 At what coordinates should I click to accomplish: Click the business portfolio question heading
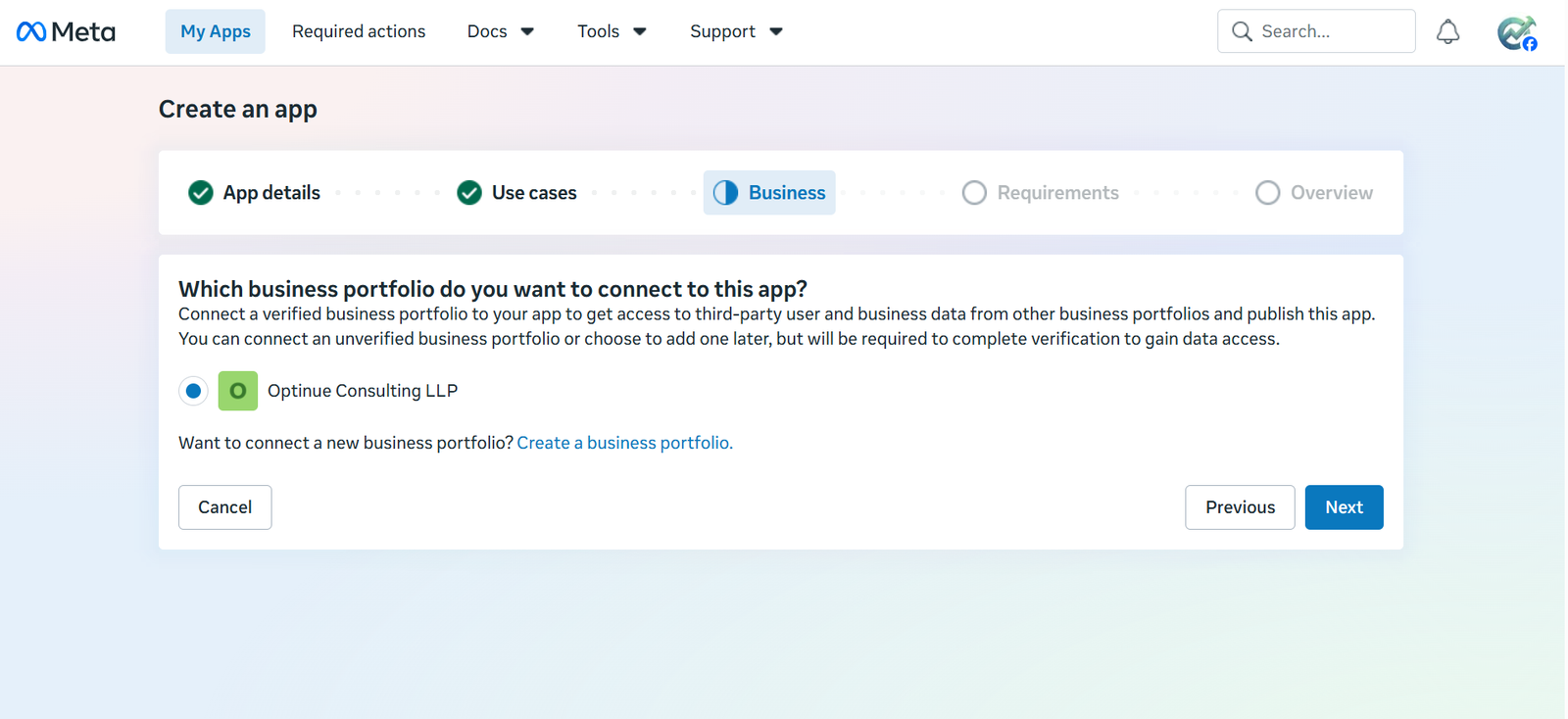point(493,289)
